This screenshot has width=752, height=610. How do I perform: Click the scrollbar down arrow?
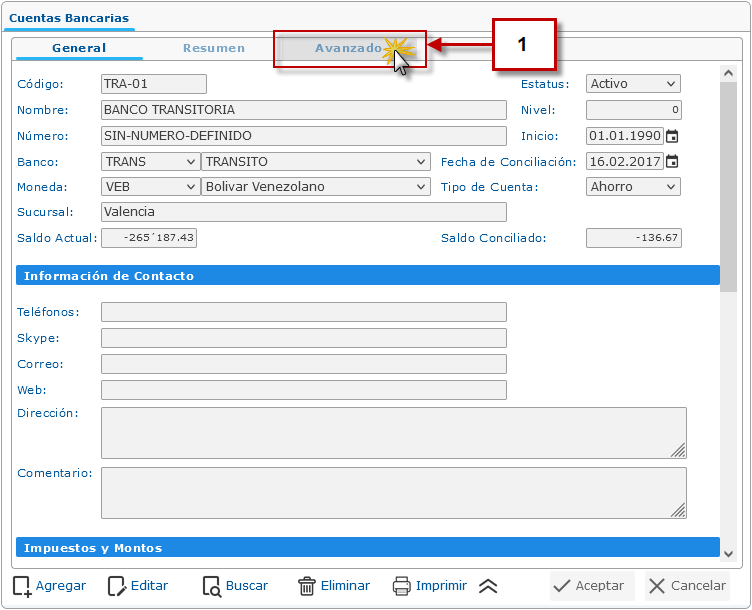point(728,553)
